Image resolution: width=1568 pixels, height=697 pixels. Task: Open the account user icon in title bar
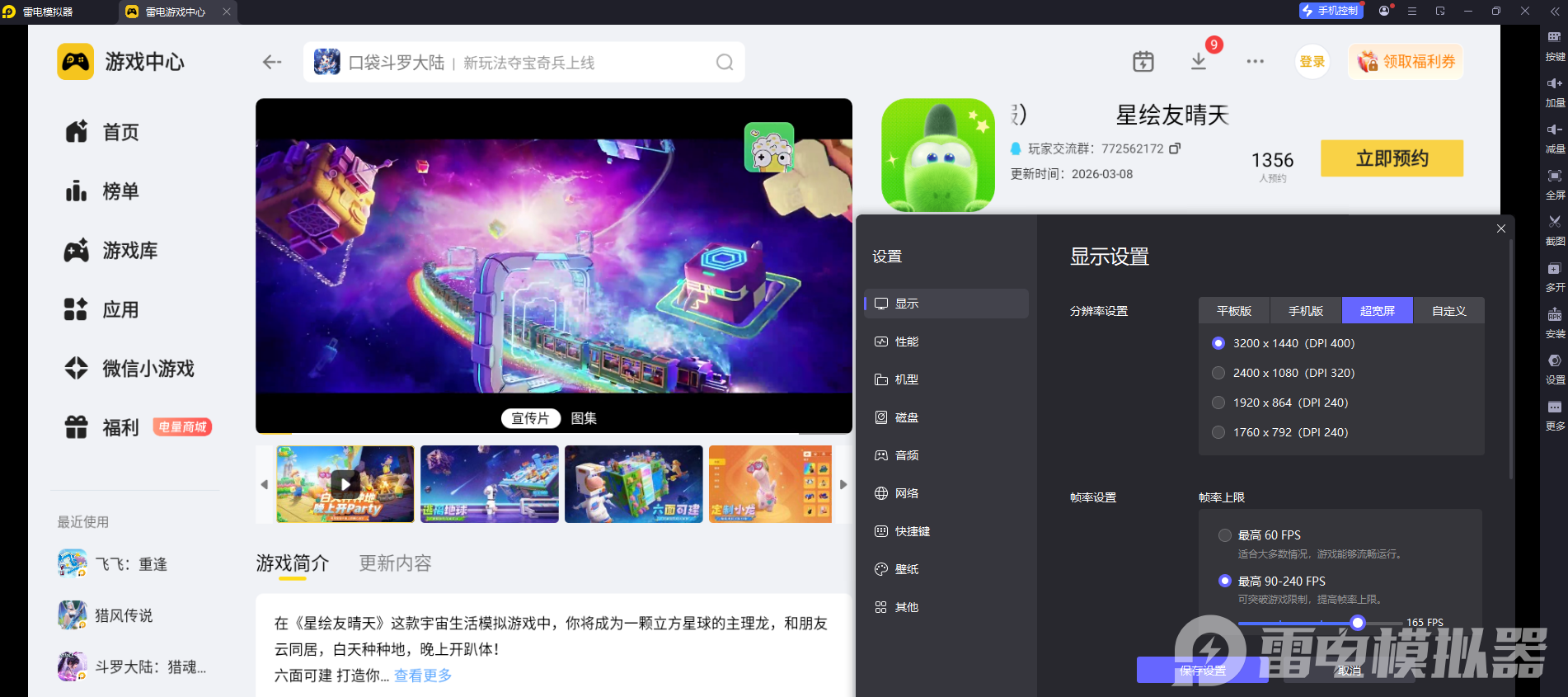pos(1383,12)
